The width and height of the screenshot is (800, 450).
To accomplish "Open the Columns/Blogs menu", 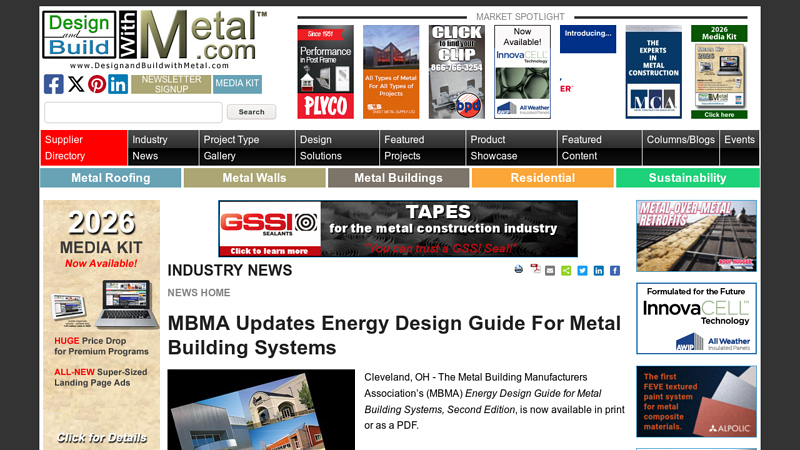I will coord(681,148).
